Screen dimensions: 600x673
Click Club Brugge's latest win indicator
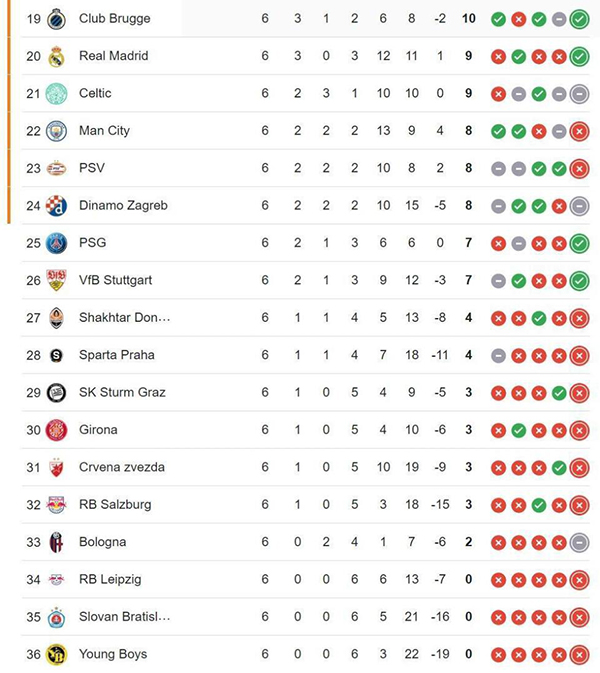pyautogui.click(x=579, y=19)
